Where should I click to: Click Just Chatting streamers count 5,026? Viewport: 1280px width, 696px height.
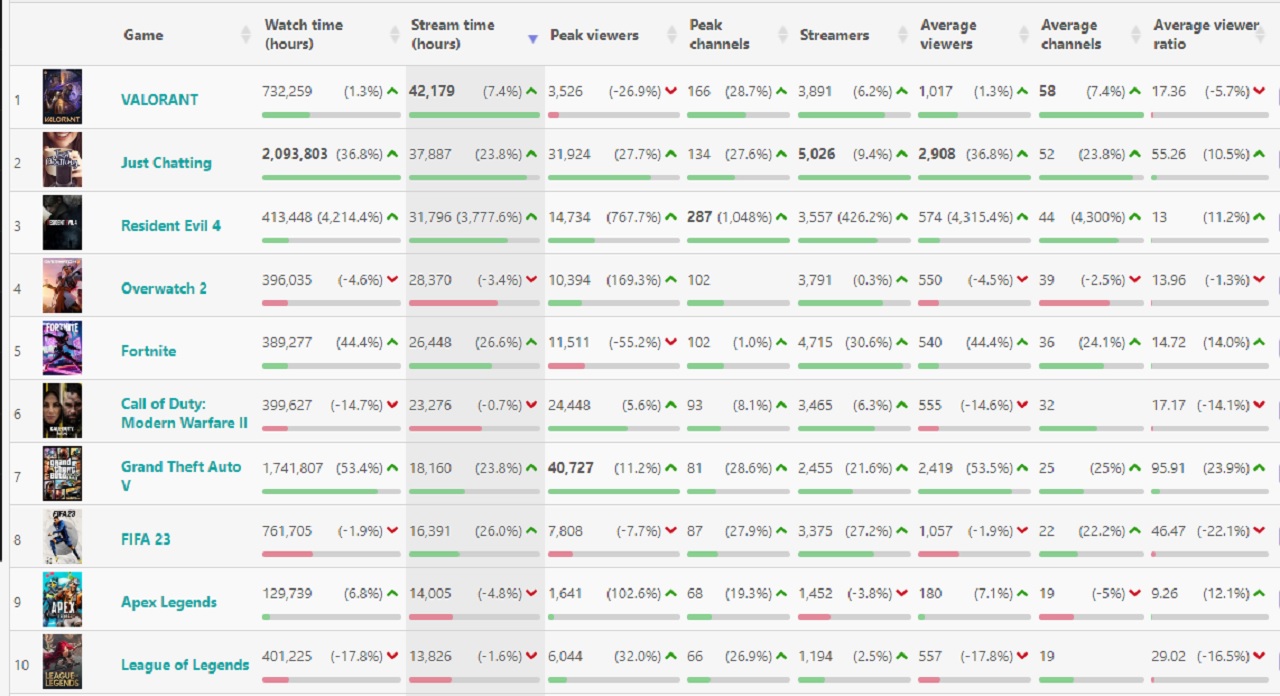pyautogui.click(x=817, y=154)
